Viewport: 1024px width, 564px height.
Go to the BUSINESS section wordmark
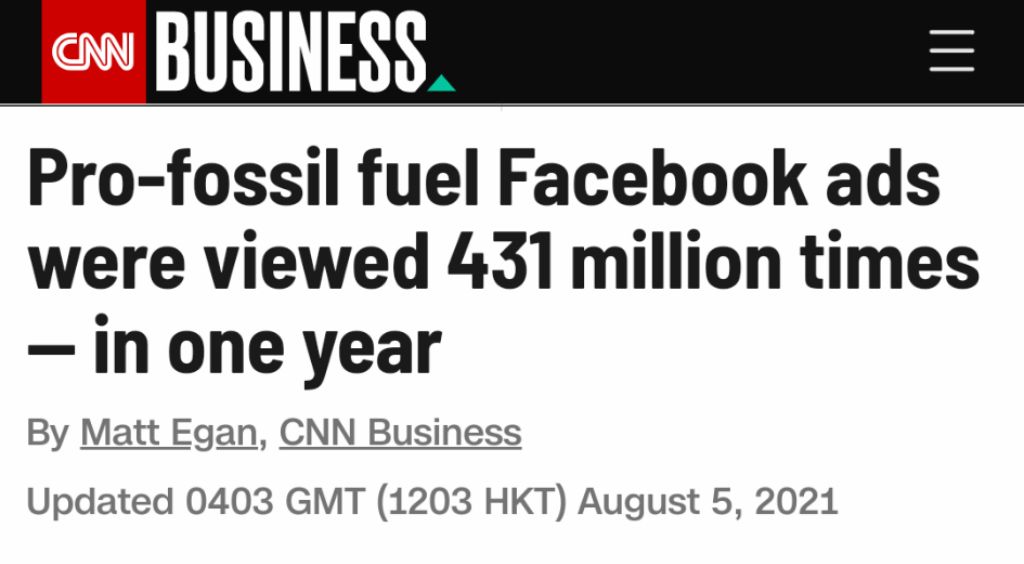292,52
